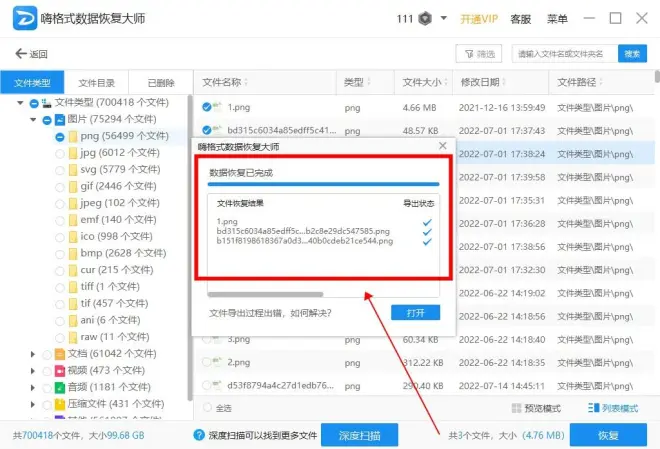The image size is (660, 449).
Task: Toggle the png (56499) checkbox
Action: click(x=60, y=137)
